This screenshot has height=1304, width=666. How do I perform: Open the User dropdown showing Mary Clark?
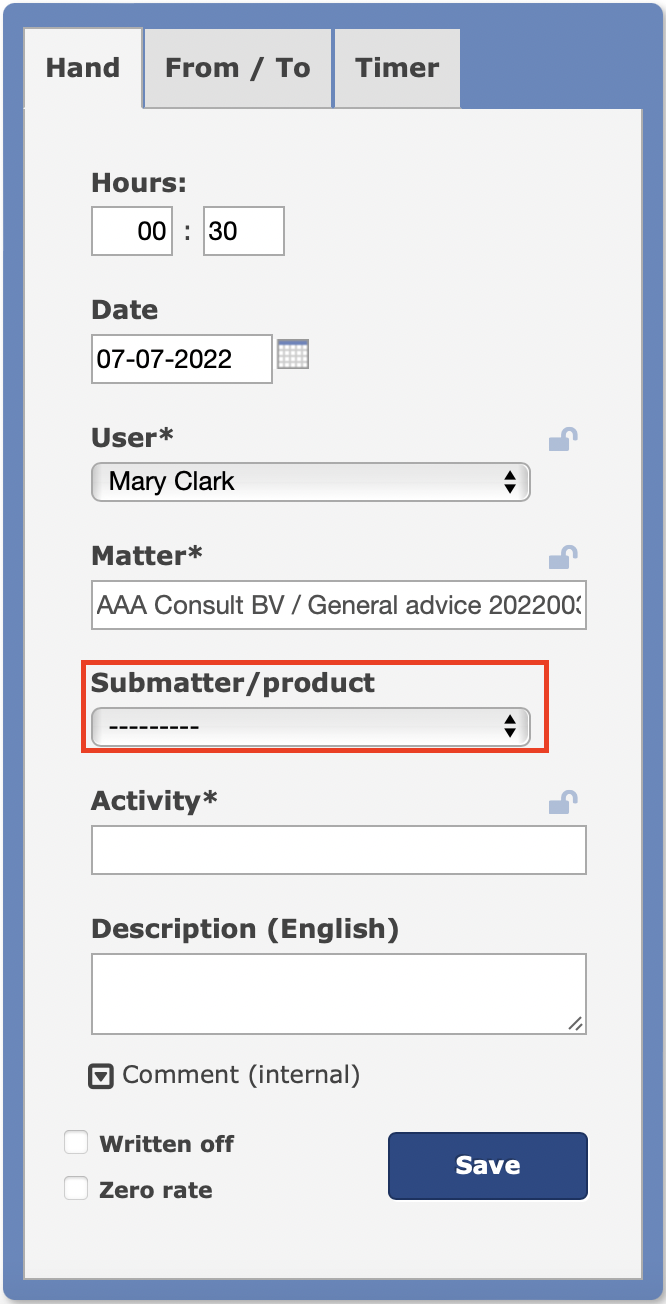point(310,481)
